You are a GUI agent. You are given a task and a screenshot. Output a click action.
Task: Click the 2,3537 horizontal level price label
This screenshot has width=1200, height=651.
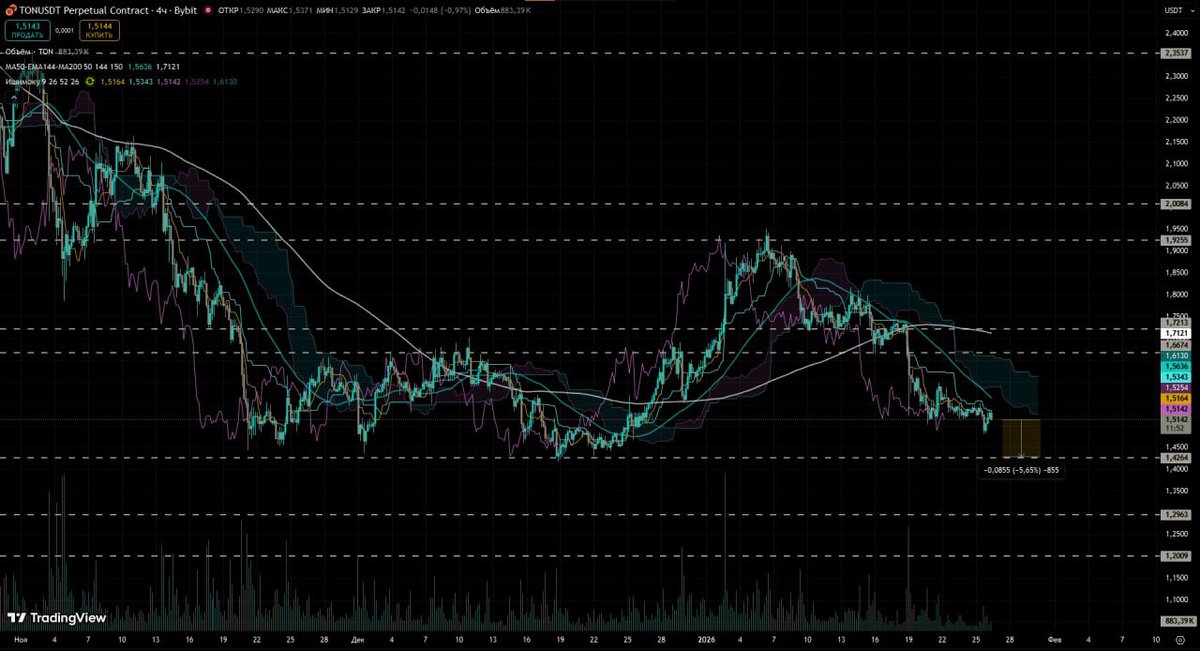(x=1176, y=52)
